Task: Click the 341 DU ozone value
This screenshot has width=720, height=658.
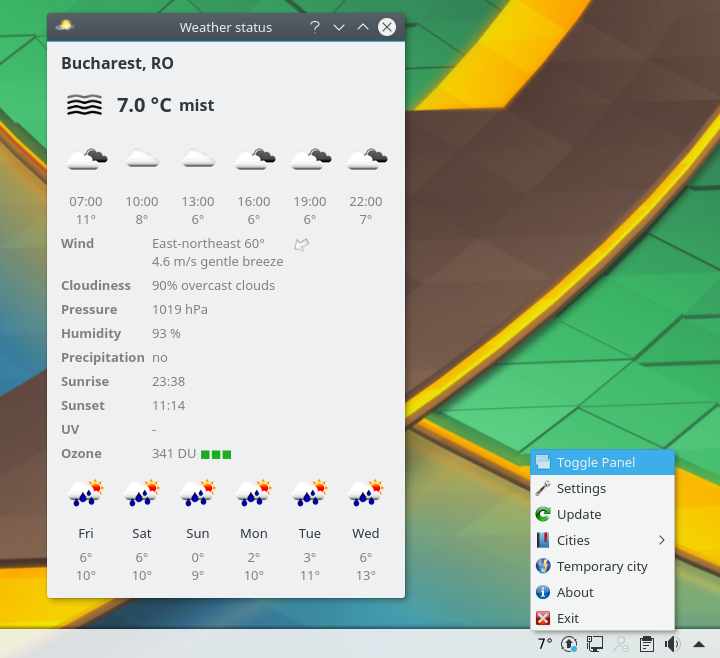Action: coord(174,454)
